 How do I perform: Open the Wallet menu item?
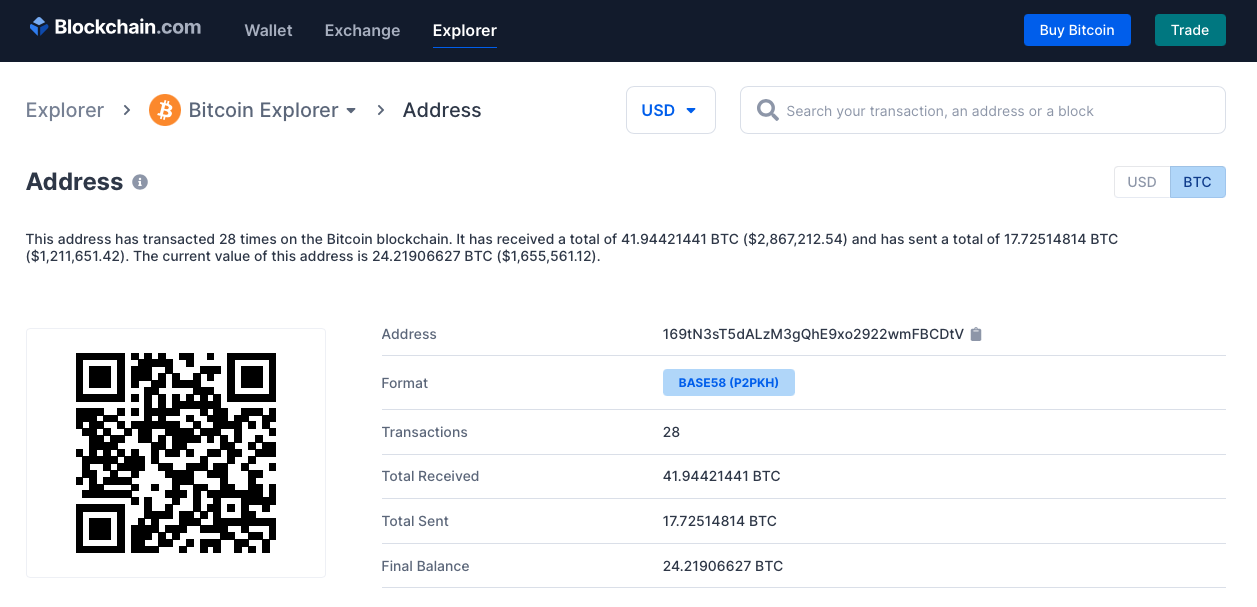coord(268,30)
